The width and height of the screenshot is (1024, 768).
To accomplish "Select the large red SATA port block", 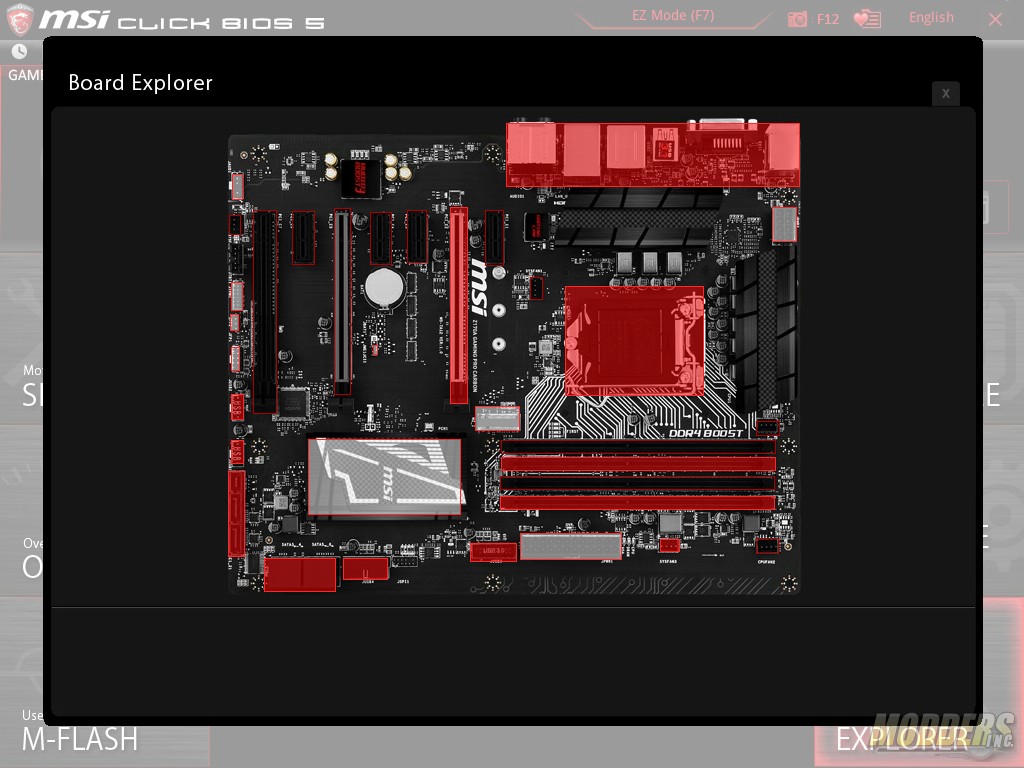I will pos(300,574).
